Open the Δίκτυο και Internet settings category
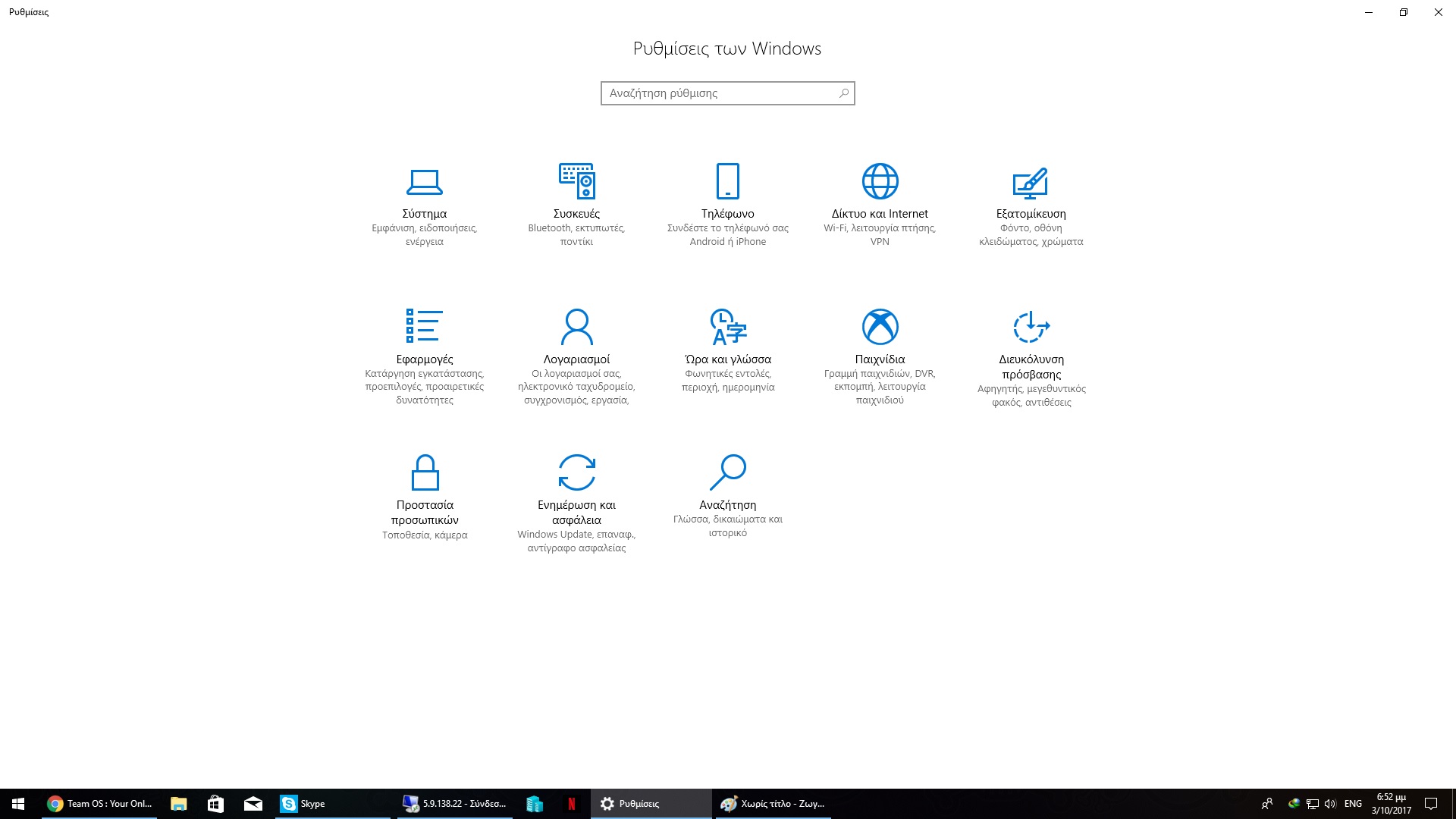This screenshot has height=819, width=1456. click(880, 206)
